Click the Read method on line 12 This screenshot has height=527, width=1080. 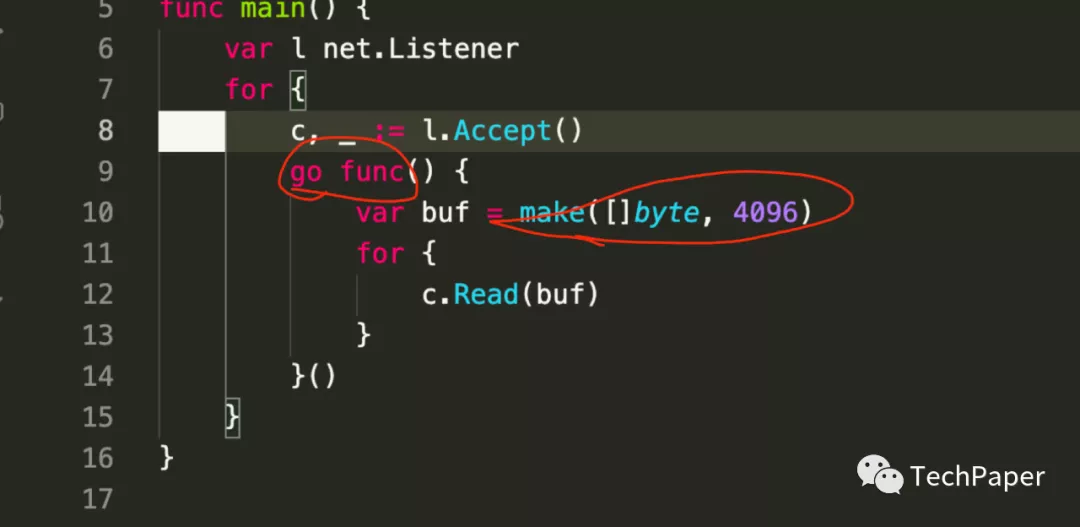click(x=486, y=295)
